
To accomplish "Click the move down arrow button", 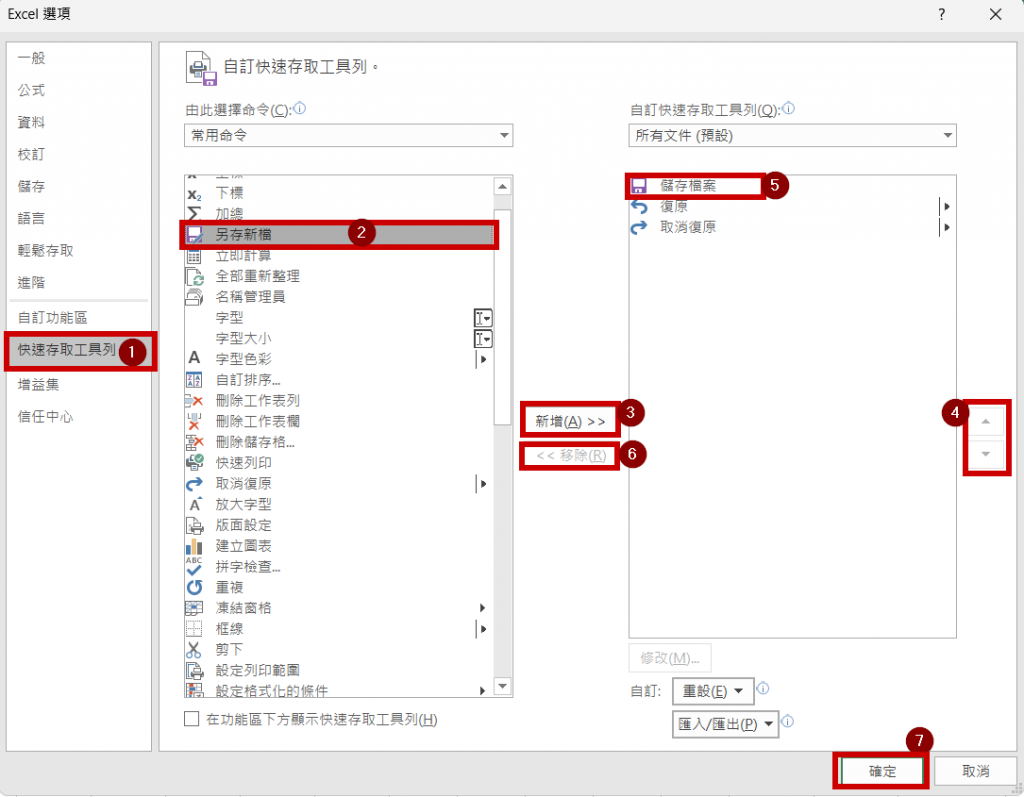I will [x=986, y=454].
